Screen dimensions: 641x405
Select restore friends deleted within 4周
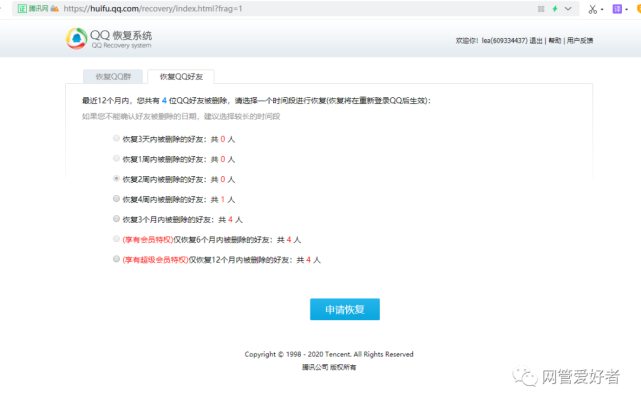(x=117, y=199)
